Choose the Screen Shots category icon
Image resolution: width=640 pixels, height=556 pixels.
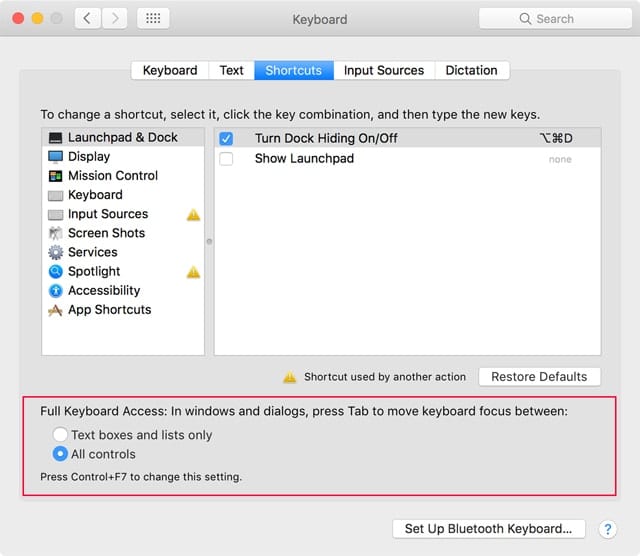(x=56, y=233)
